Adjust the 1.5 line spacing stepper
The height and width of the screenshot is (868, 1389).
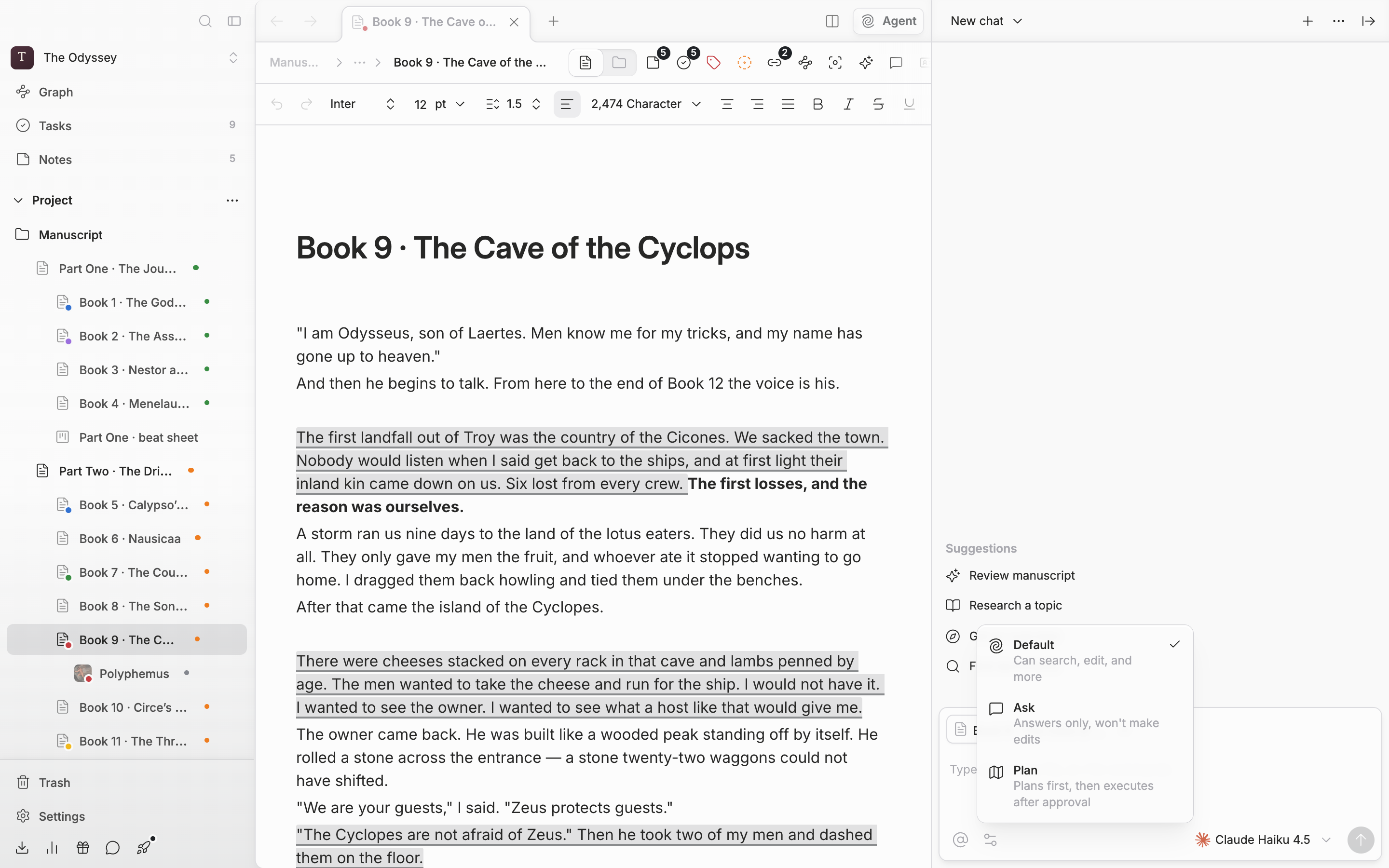click(x=536, y=104)
